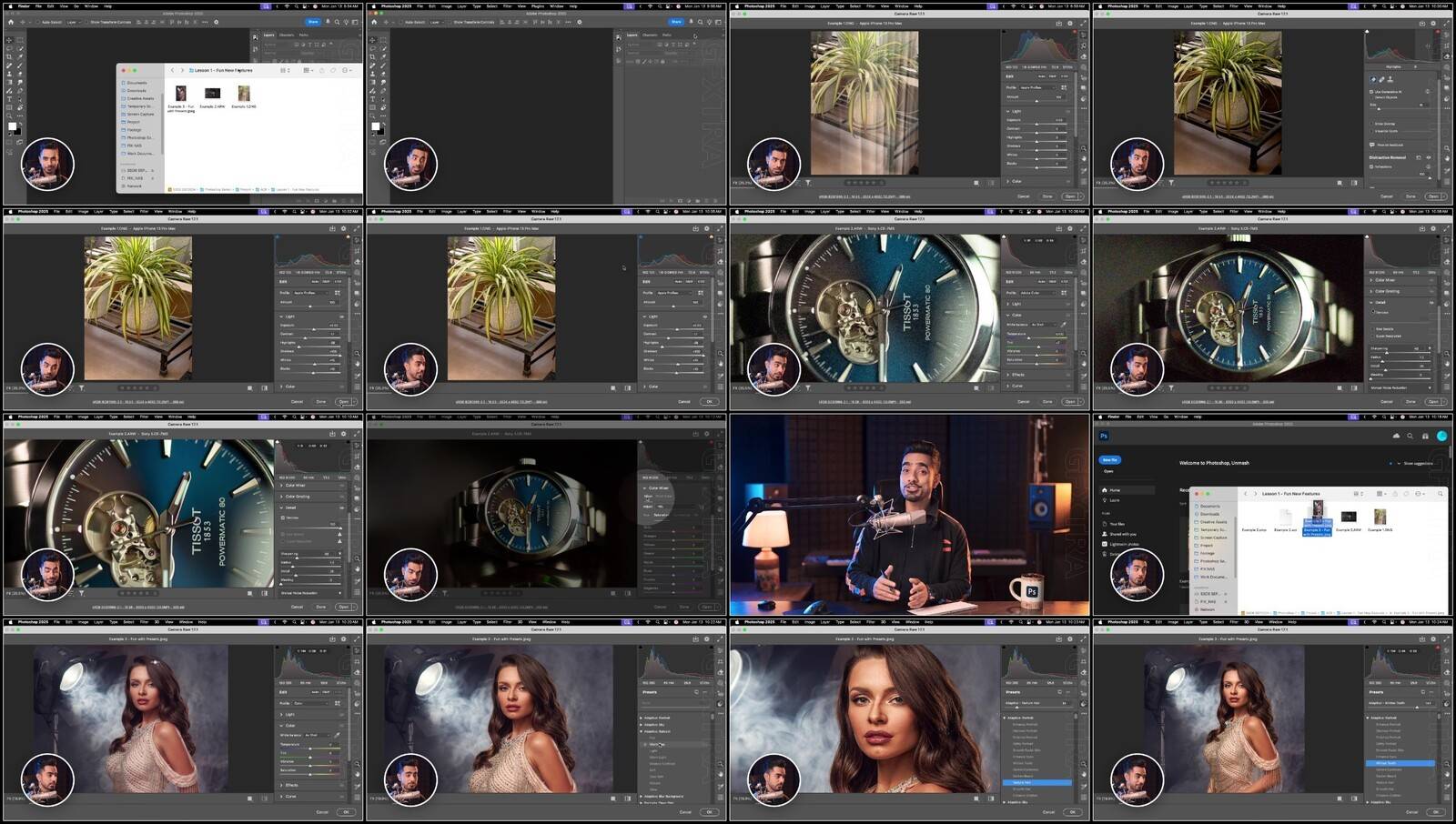Click New file button on Photoshop home screen
This screenshot has height=824, width=1456.
[x=1110, y=460]
